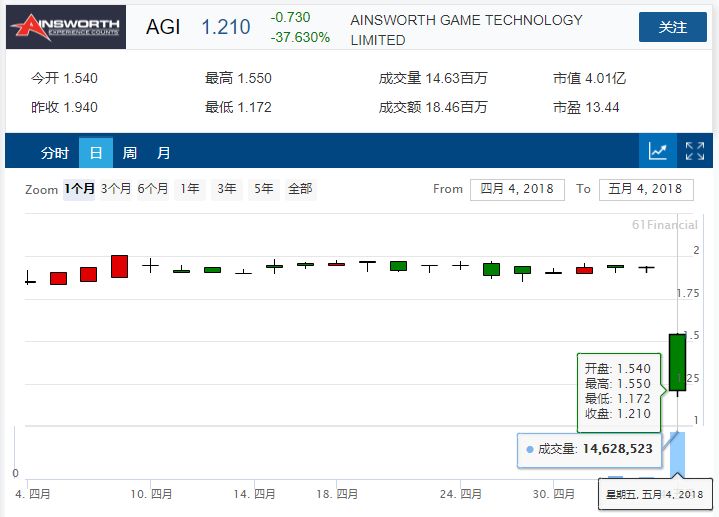Viewport: 719px width, 517px height.
Task: Click 成交量 14,628,523 tooltip
Action: pyautogui.click(x=590, y=449)
